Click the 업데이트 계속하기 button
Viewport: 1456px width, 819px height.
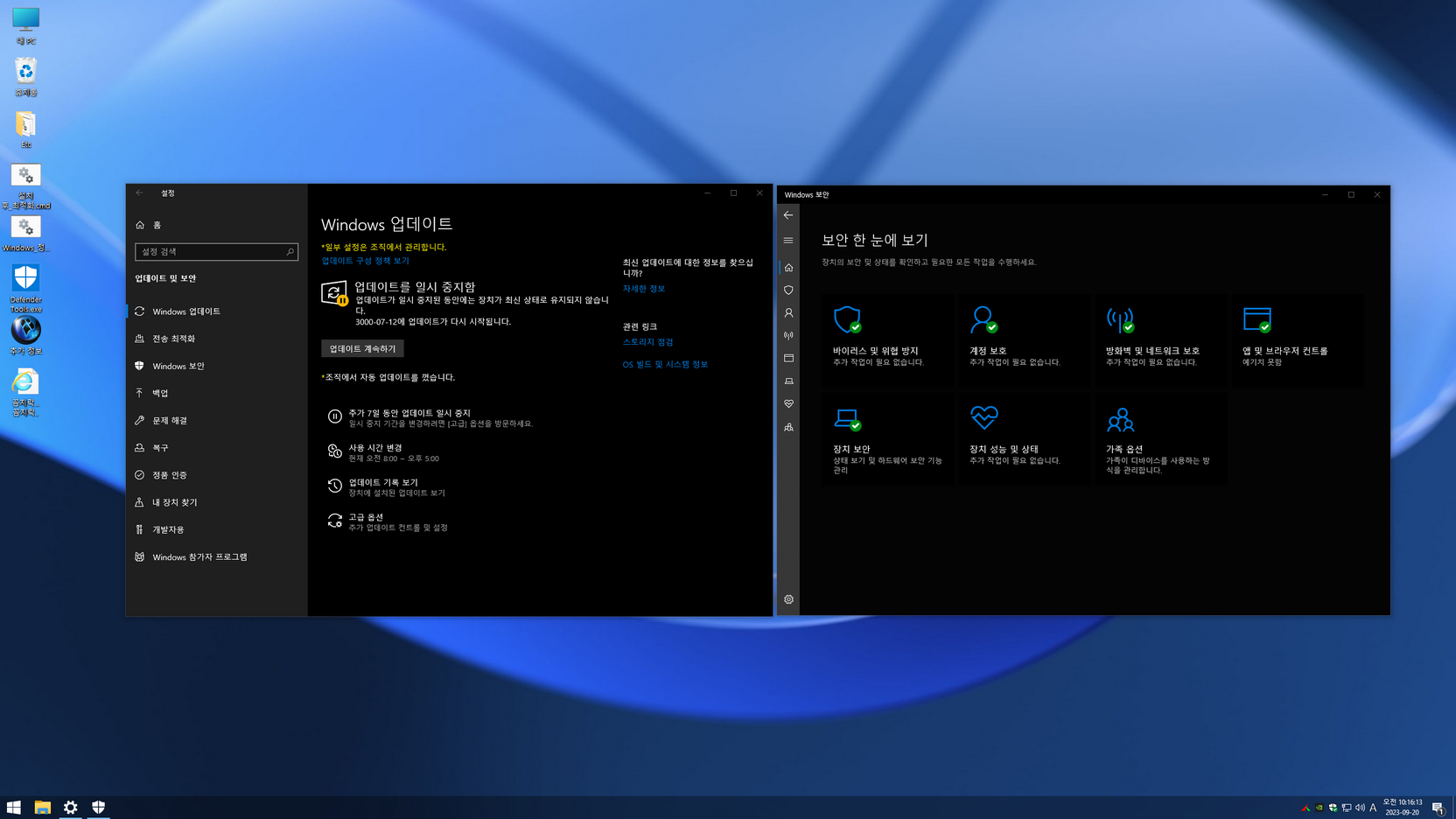362,348
